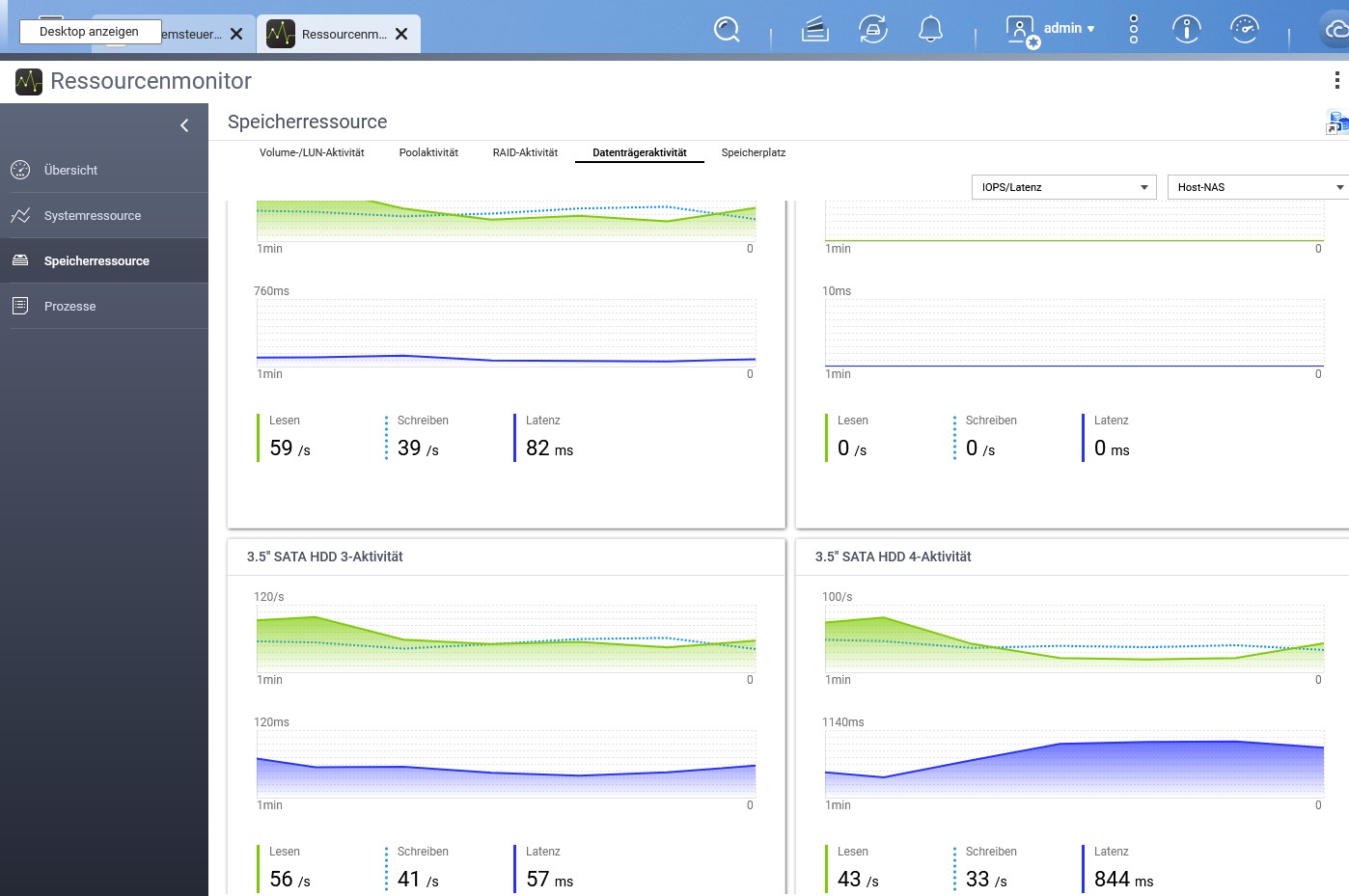
Task: Collapse the left sidebar with chevron
Action: pos(184,125)
